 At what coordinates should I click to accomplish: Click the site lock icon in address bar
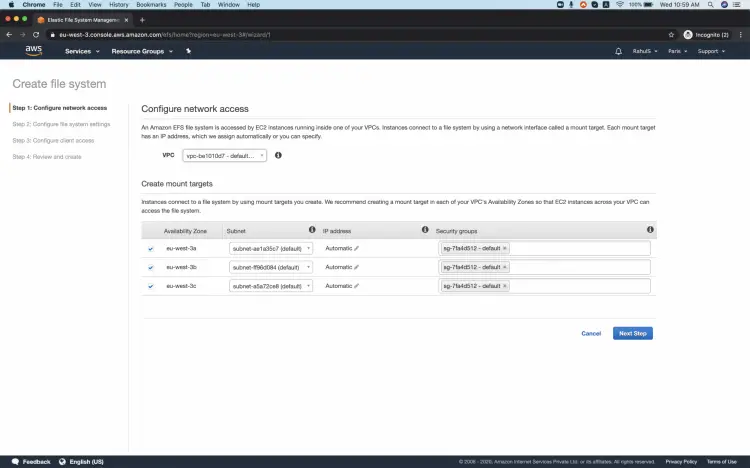tap(53, 34)
